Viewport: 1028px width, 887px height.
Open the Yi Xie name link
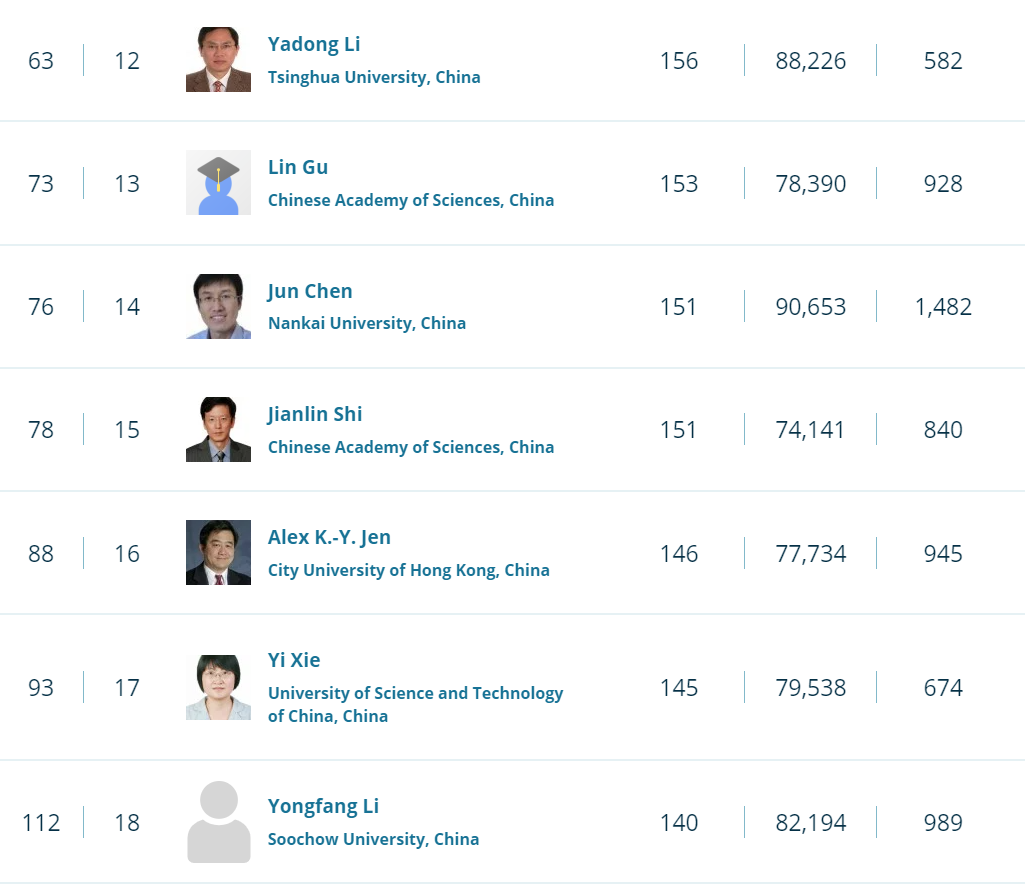[294, 660]
